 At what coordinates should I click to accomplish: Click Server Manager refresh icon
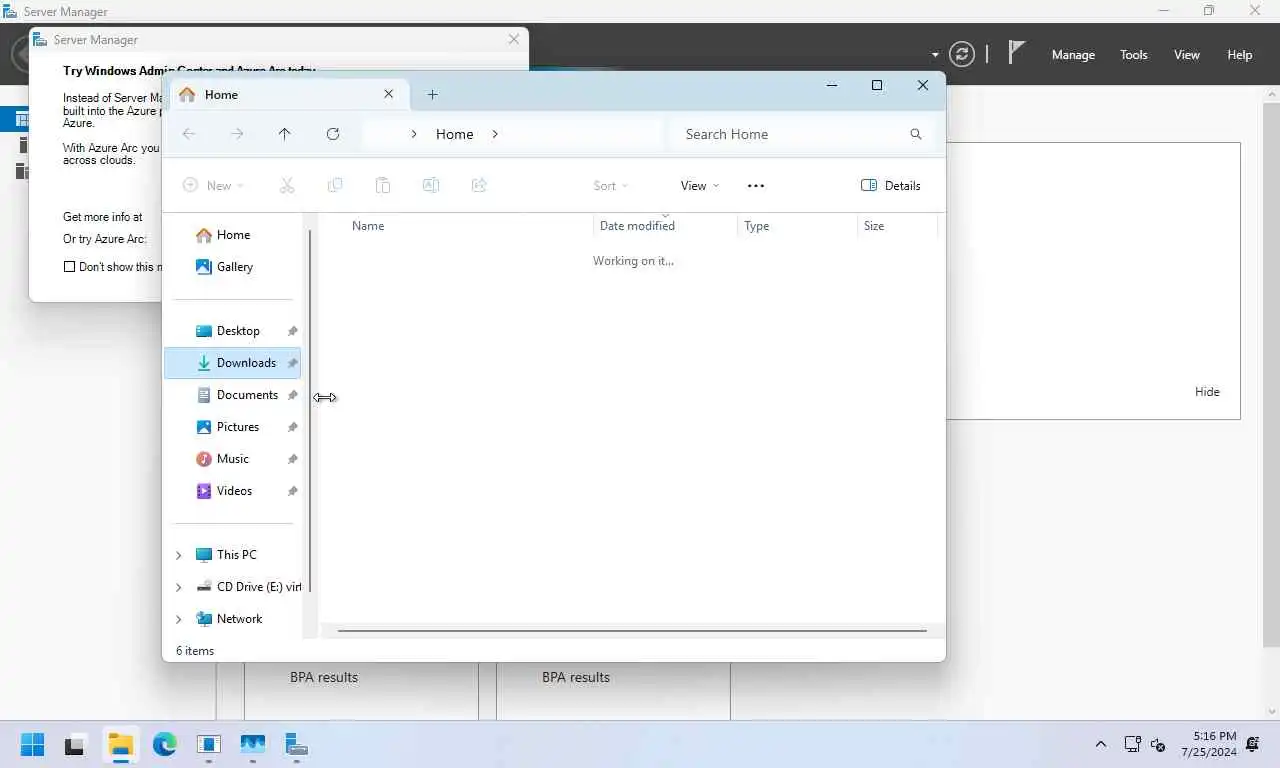(962, 54)
